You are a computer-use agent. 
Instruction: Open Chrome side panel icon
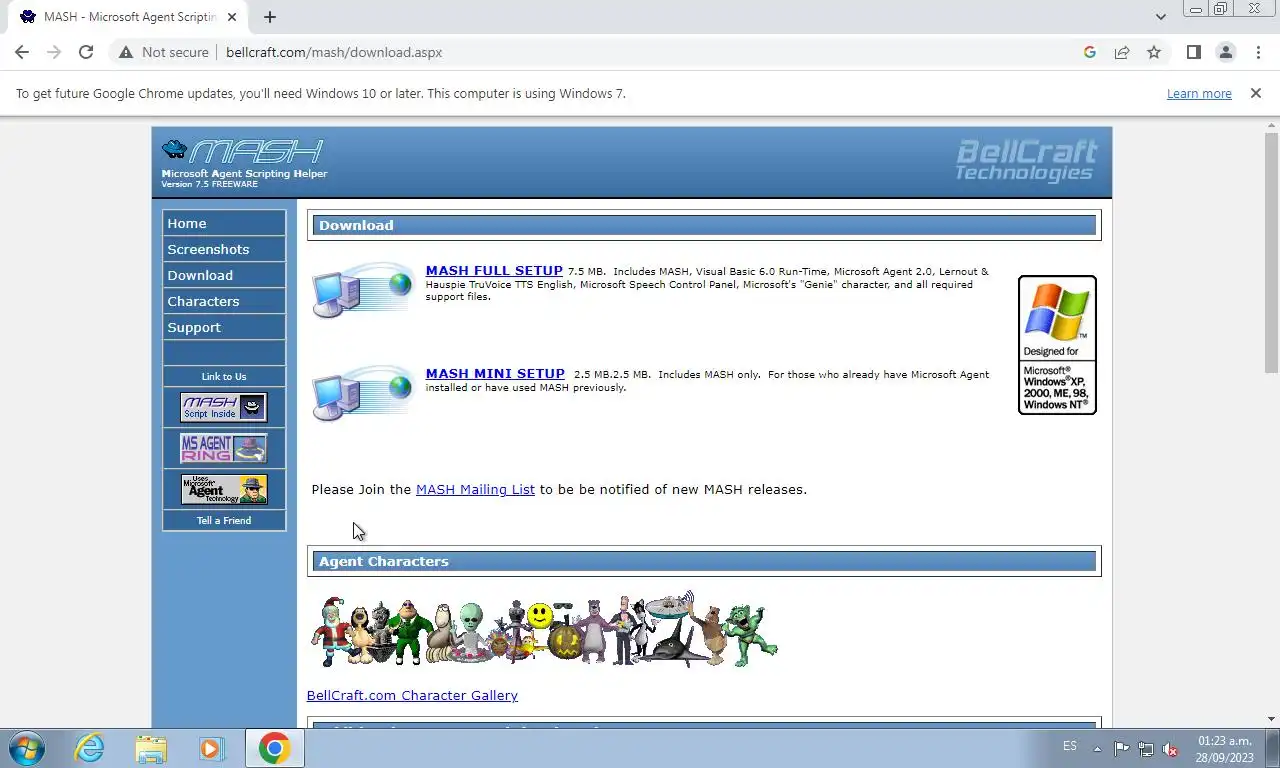(1193, 52)
